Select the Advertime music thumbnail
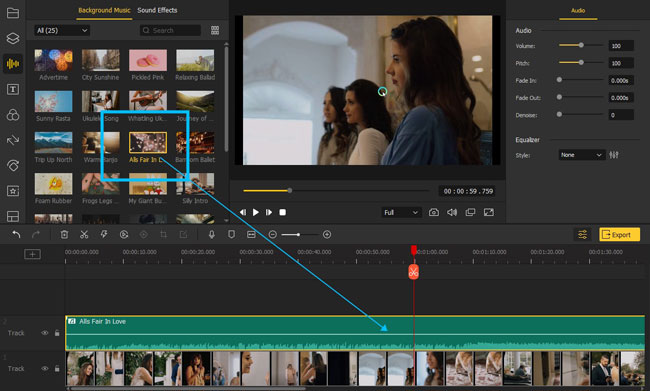Viewport: 650px width, 391px height. click(53, 60)
